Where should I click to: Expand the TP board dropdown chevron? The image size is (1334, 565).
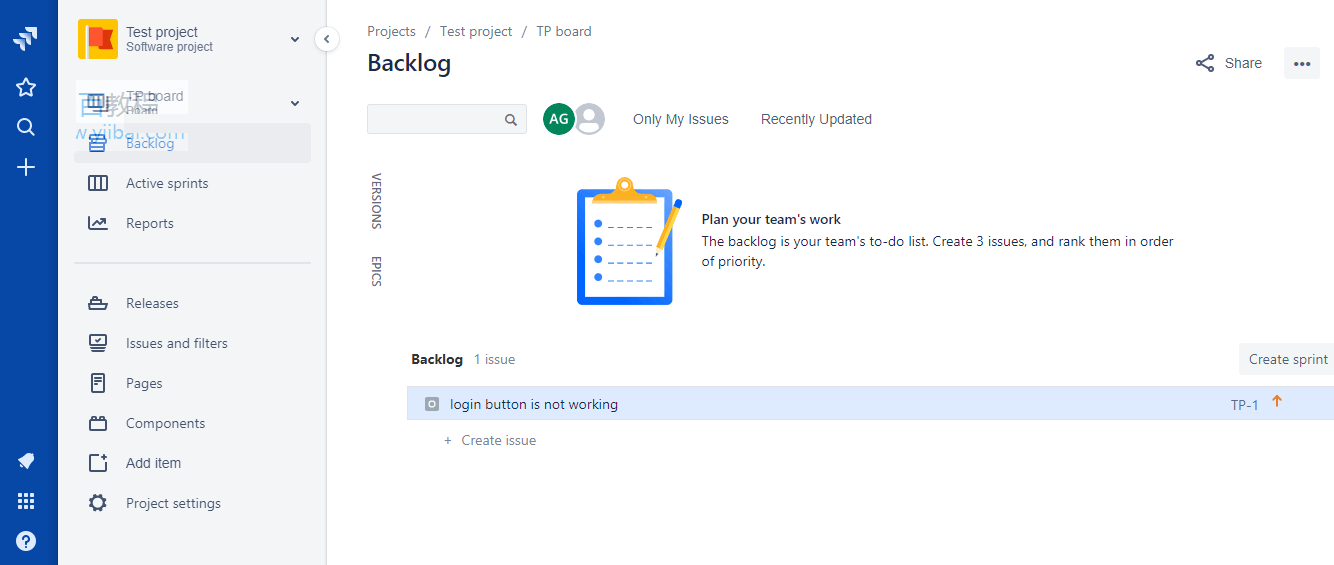(x=295, y=103)
